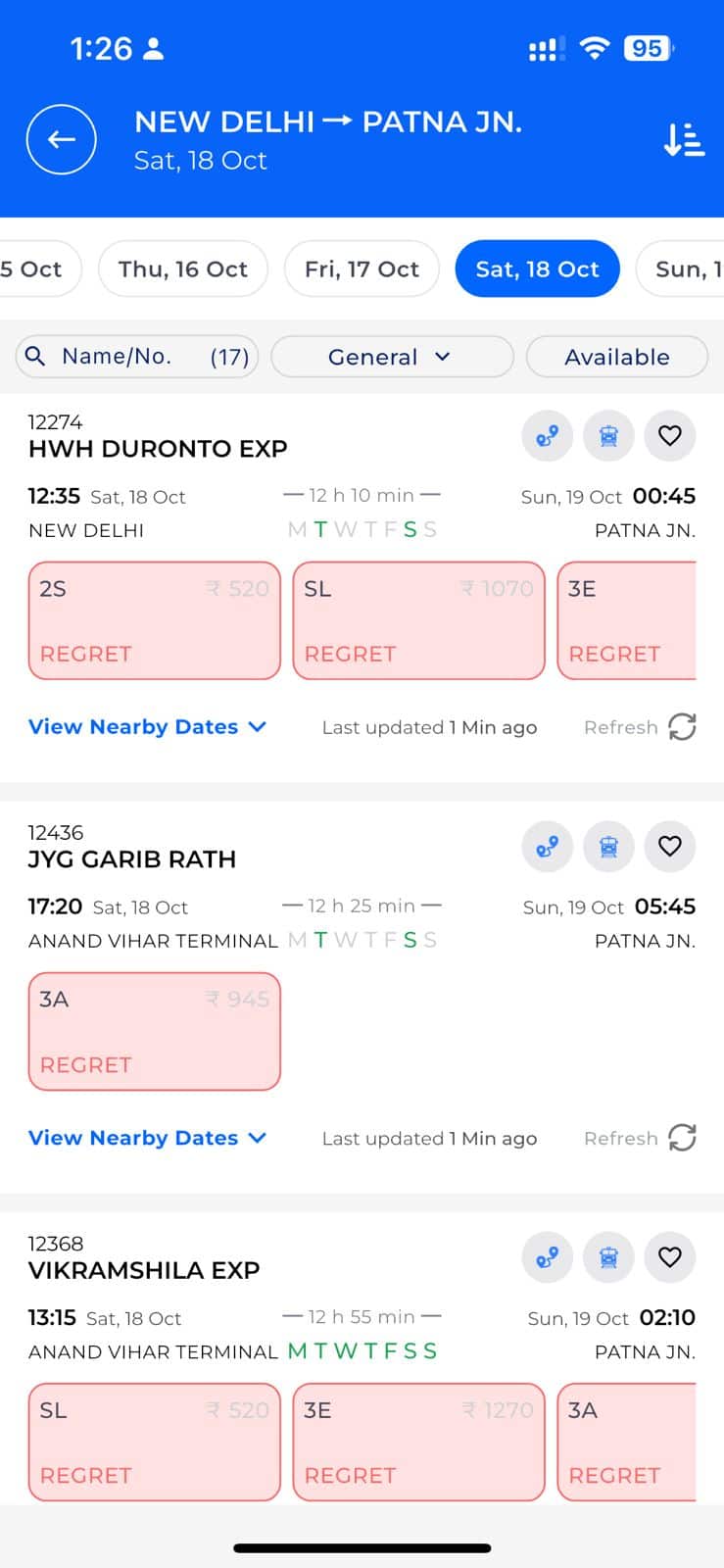
Task: Open route icon for HWH Duronto Exp
Action: click(547, 435)
